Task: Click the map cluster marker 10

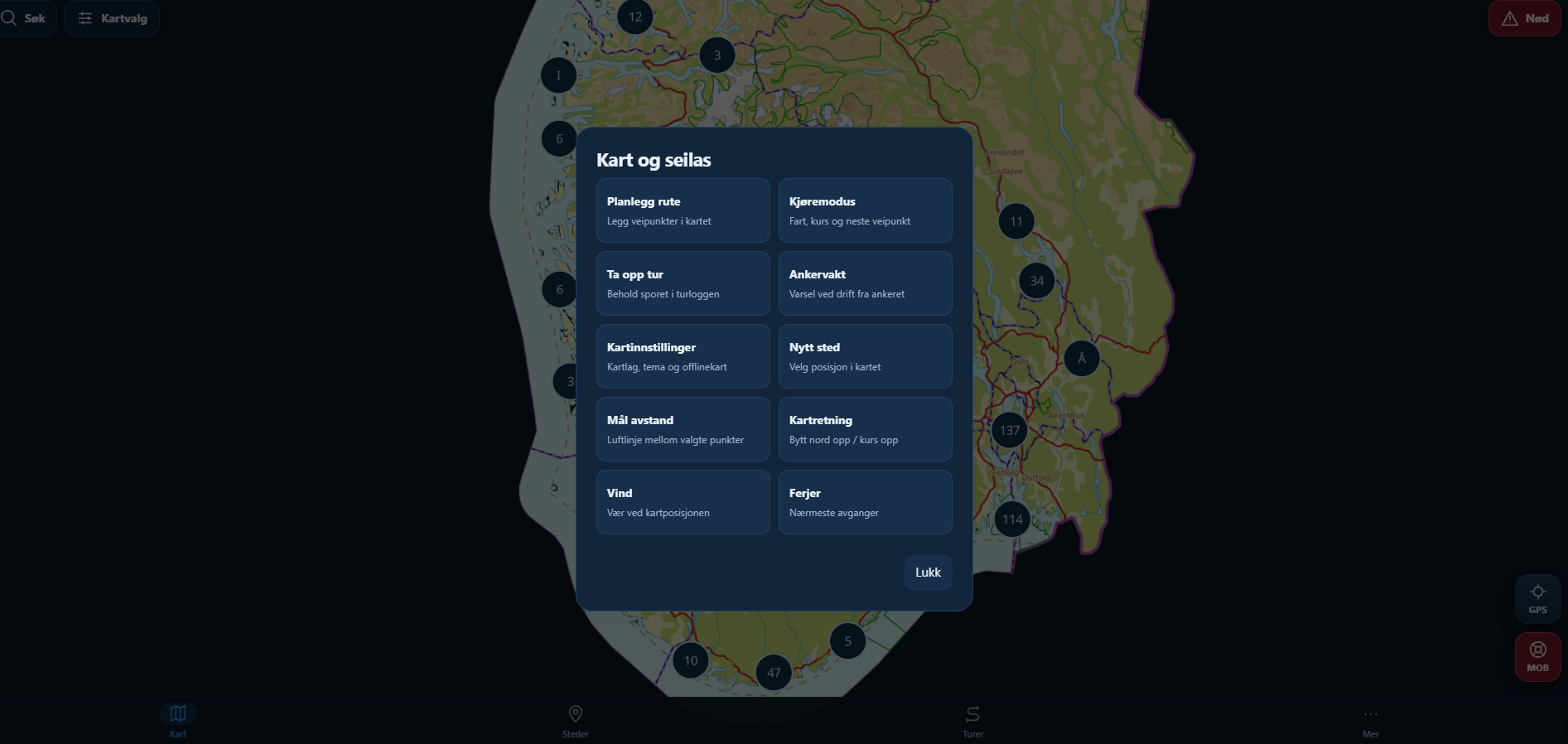Action: pyautogui.click(x=691, y=660)
